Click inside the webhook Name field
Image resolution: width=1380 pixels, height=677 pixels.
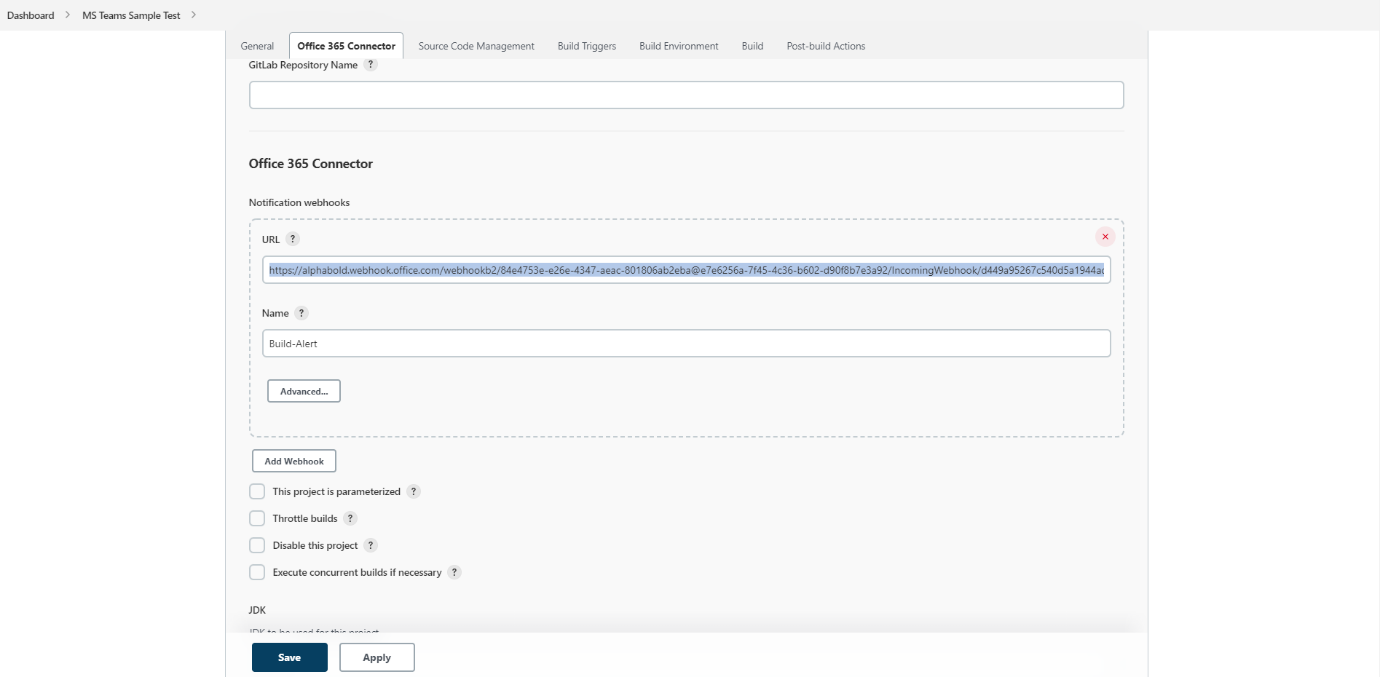[x=600, y=343]
